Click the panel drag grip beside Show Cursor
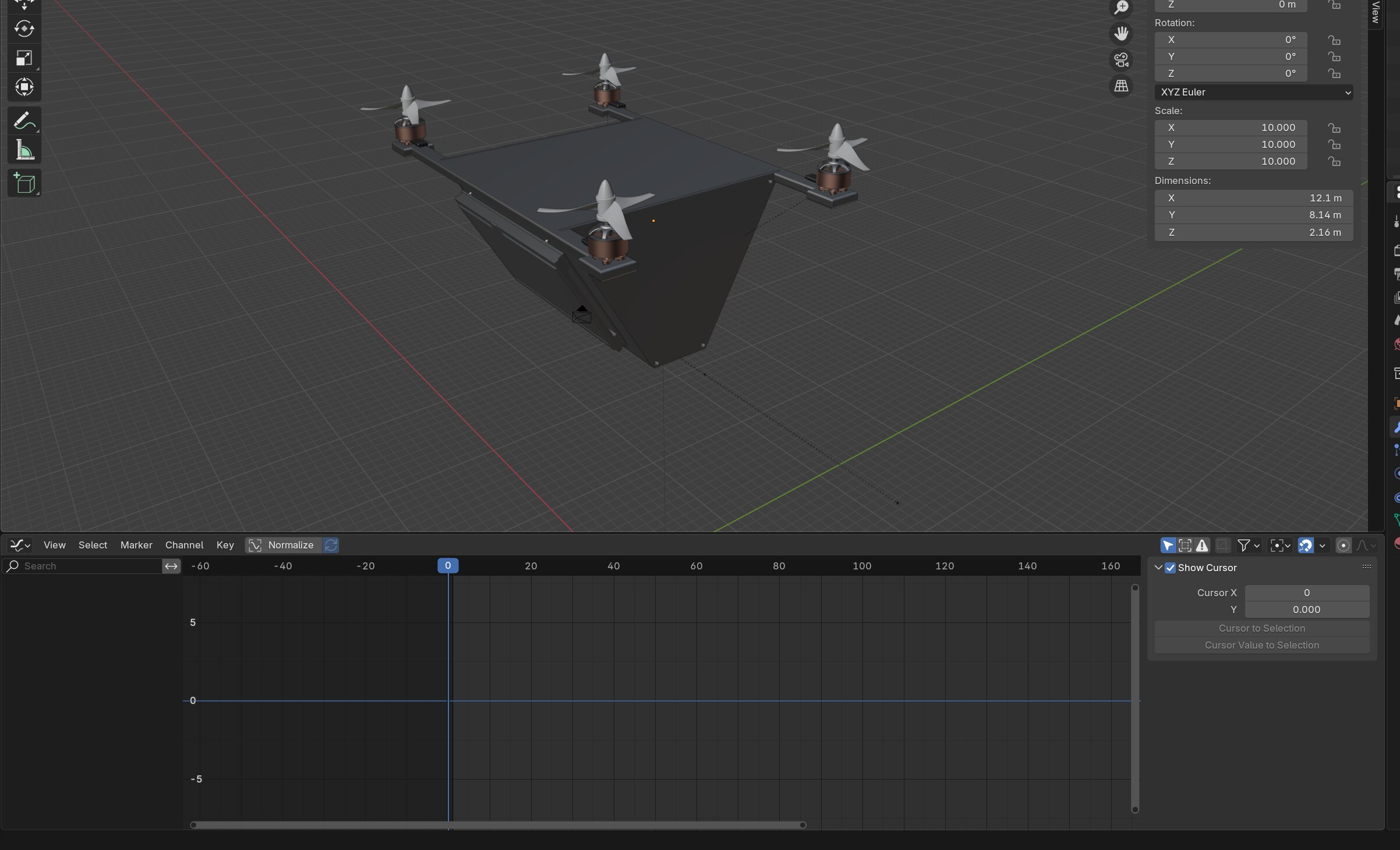 1366,567
